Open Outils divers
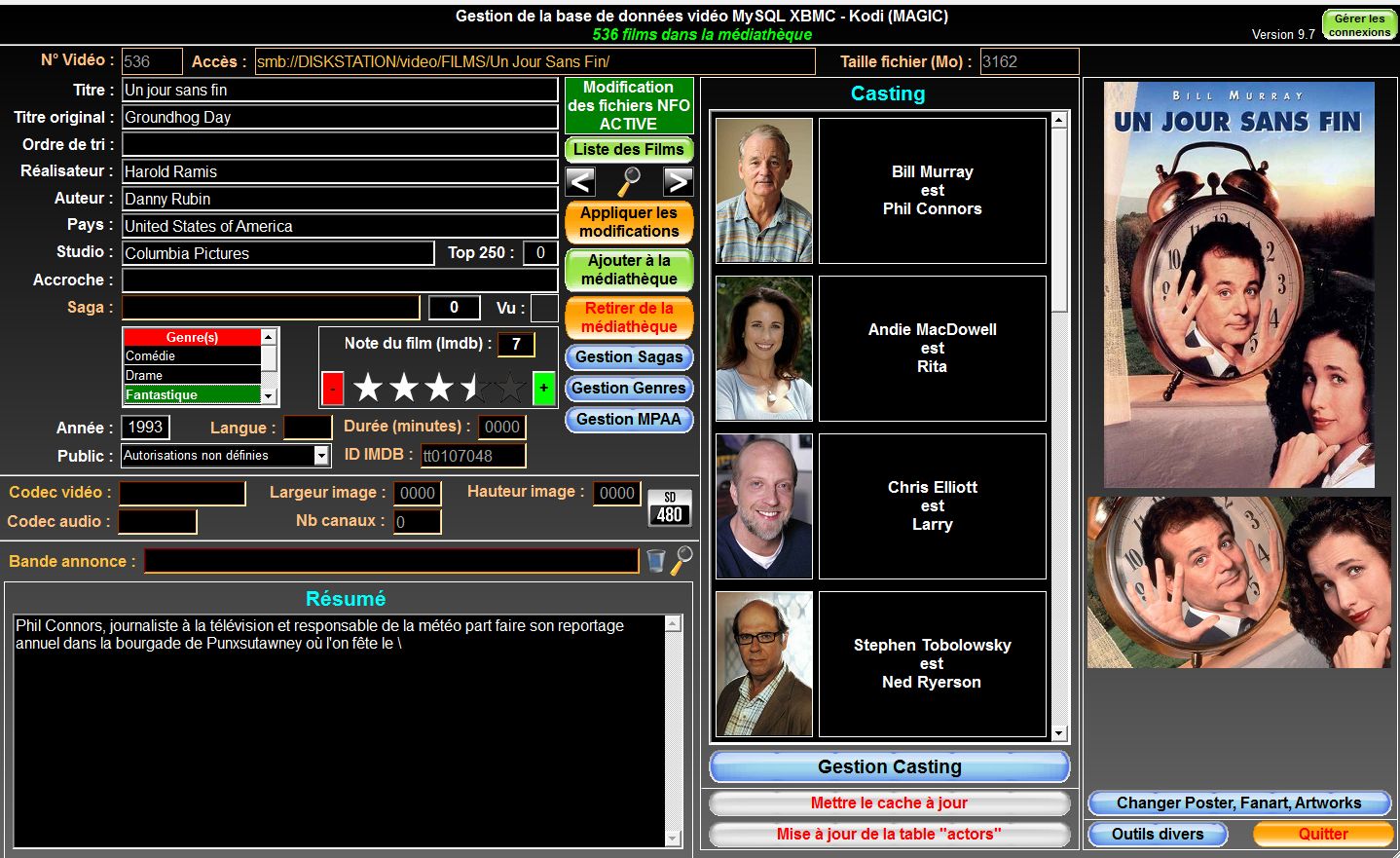The height and width of the screenshot is (858, 1400). coord(1158,834)
